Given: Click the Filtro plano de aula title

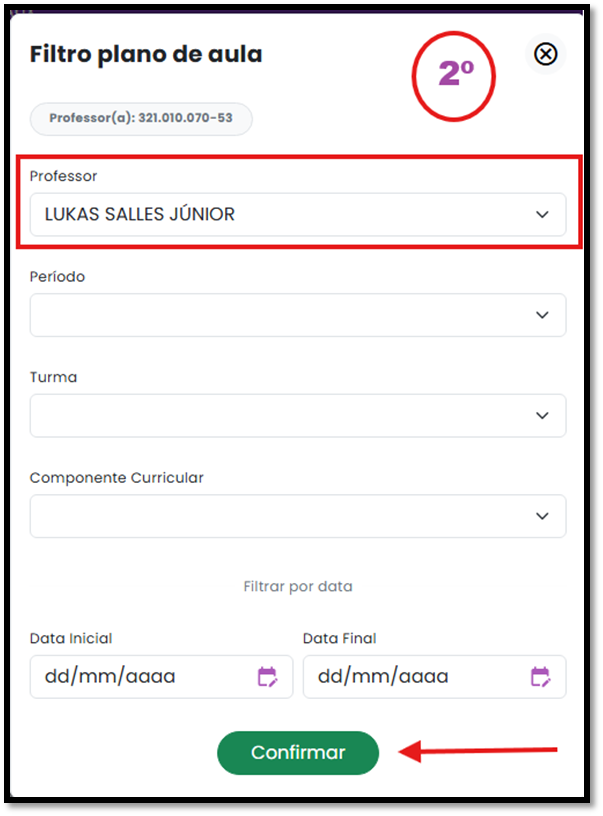Looking at the screenshot, I should [146, 54].
